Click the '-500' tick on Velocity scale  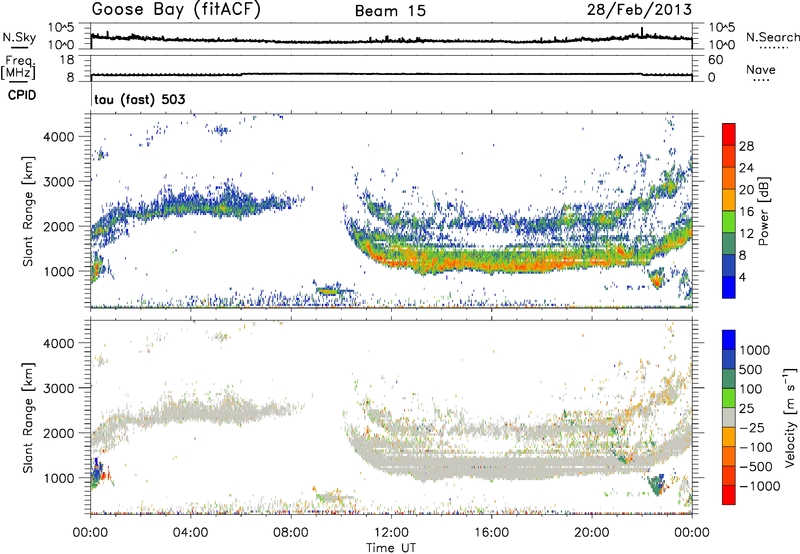tap(756, 467)
